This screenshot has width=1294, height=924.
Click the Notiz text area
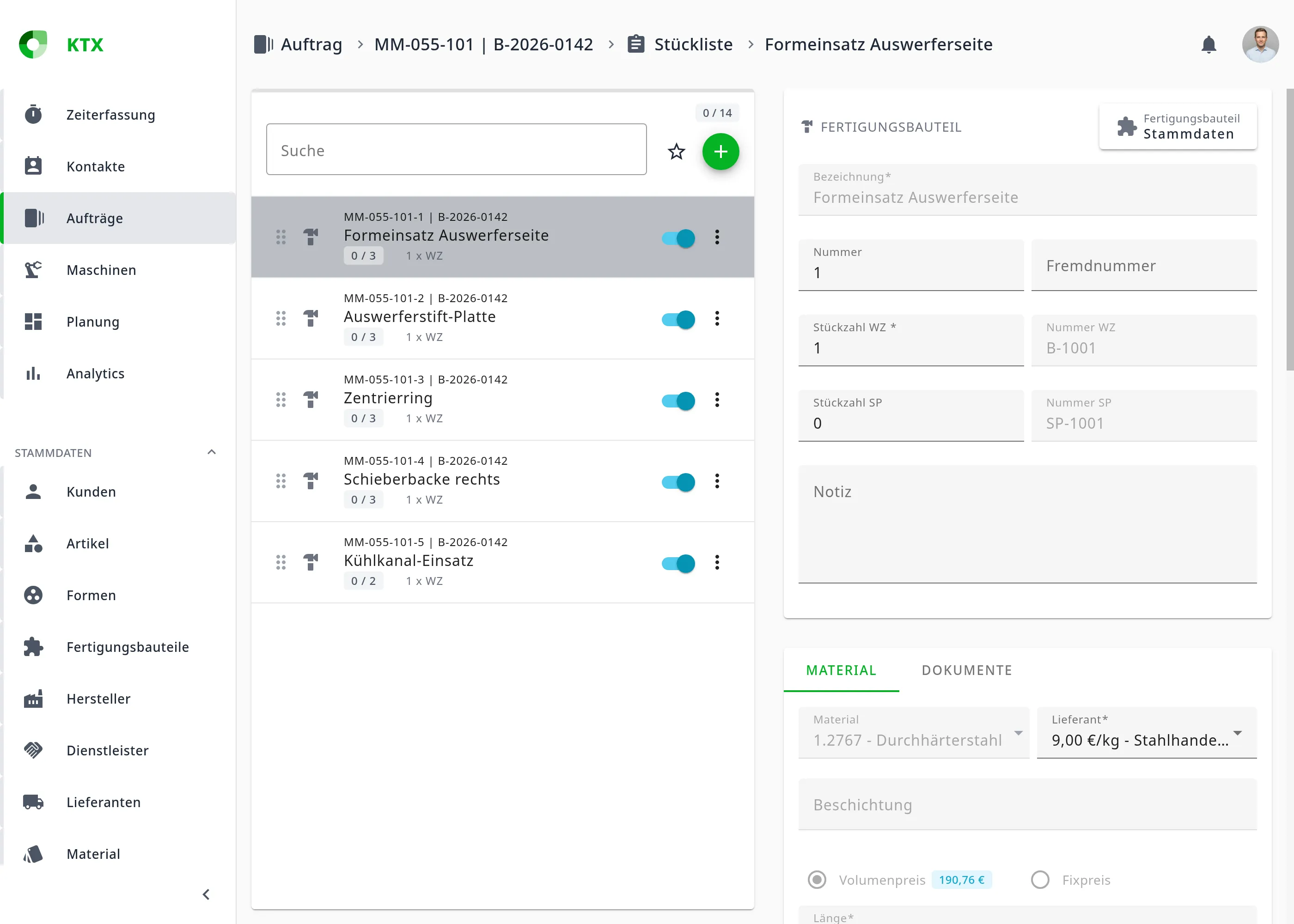[1027, 524]
